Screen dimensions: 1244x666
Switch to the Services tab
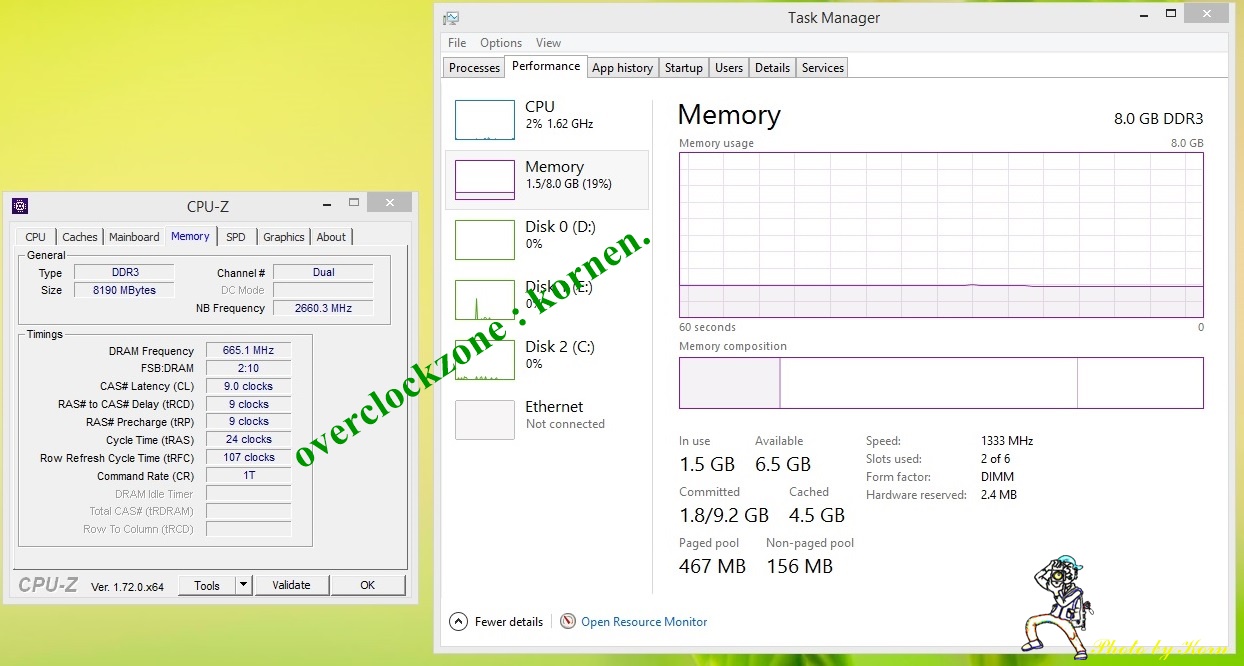823,68
